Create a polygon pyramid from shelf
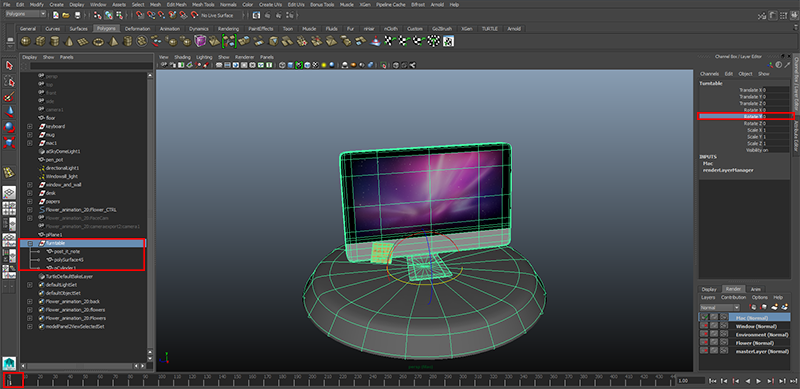Viewport: 800px width, 389px height. tap(113, 41)
